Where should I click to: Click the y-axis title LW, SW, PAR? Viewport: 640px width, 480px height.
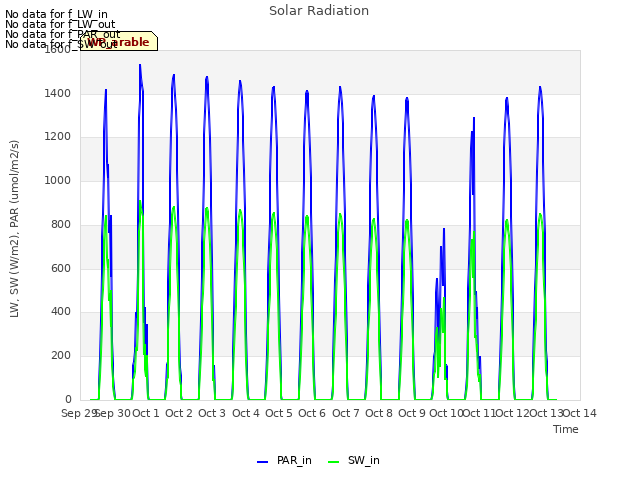[x=14, y=229]
